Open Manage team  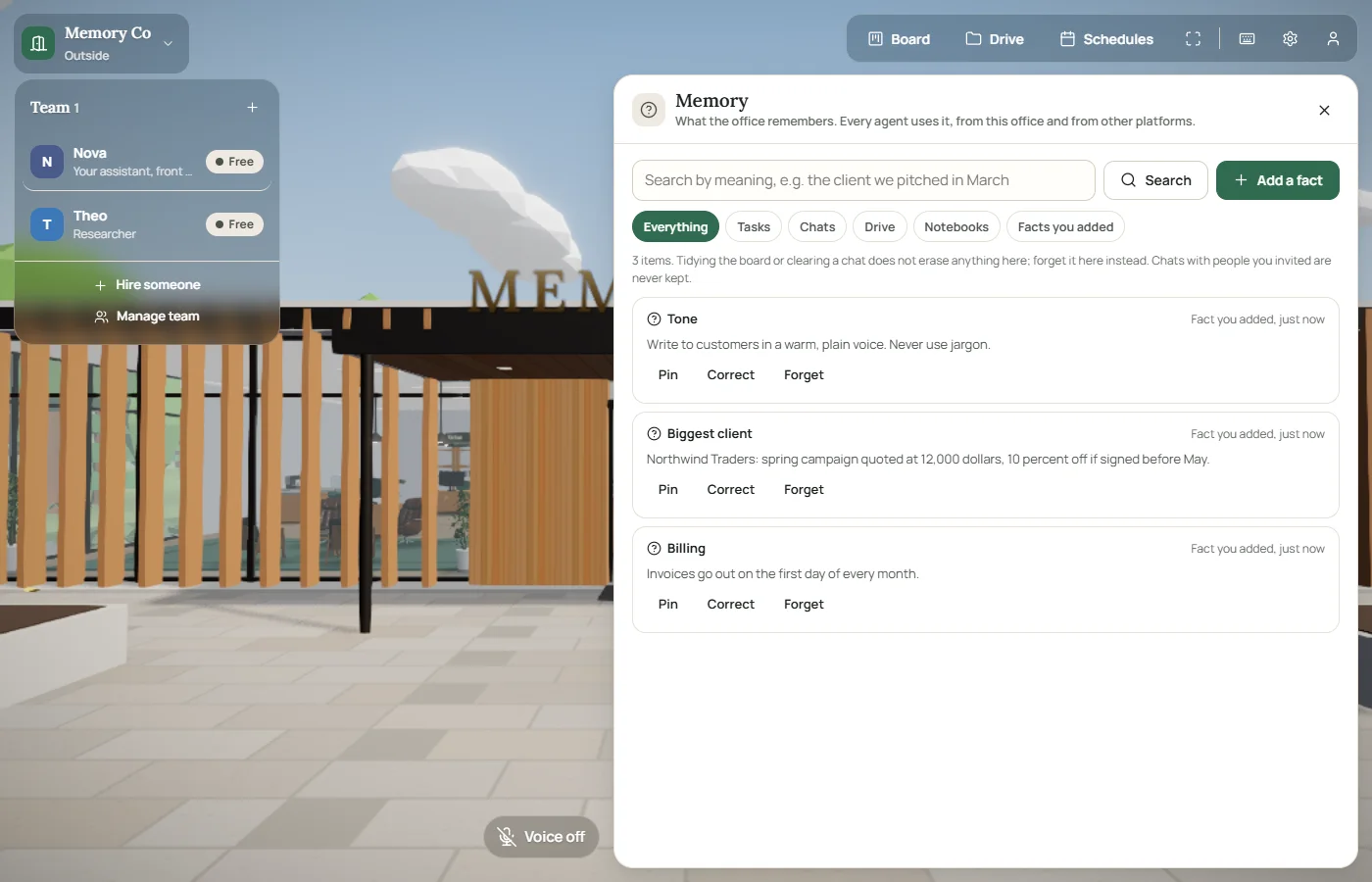coord(147,317)
